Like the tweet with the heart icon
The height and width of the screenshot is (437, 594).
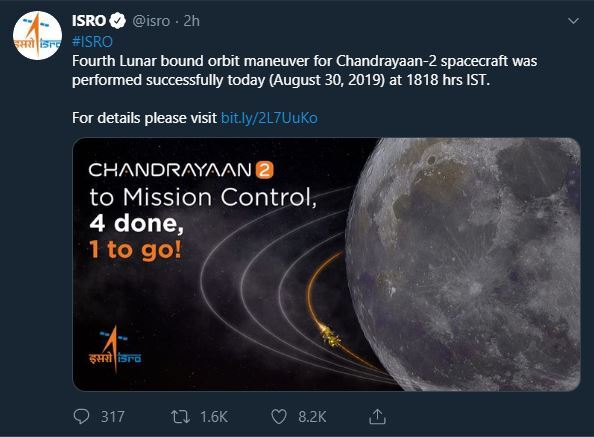pyautogui.click(x=279, y=417)
